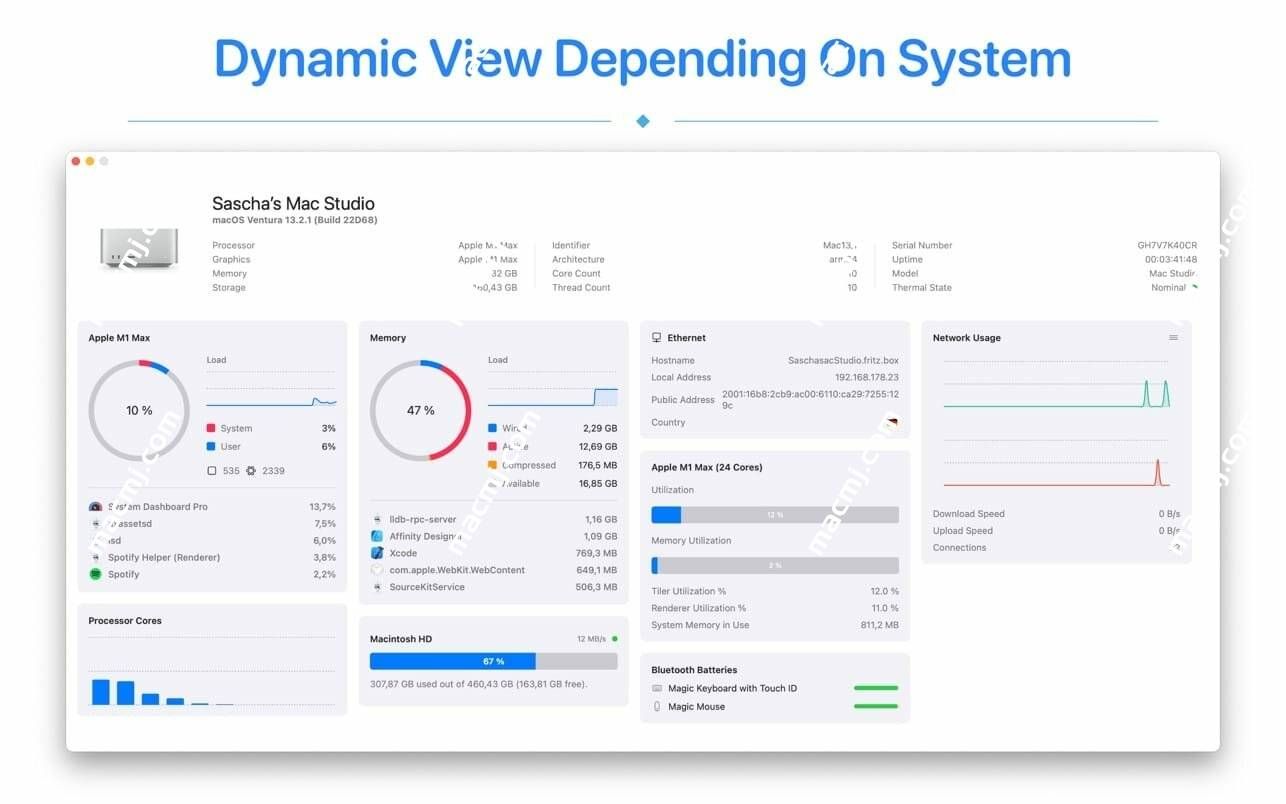Viewport: 1286px width, 804px height.
Task: Click the GPU Memory Utilization bar
Action: tap(775, 566)
